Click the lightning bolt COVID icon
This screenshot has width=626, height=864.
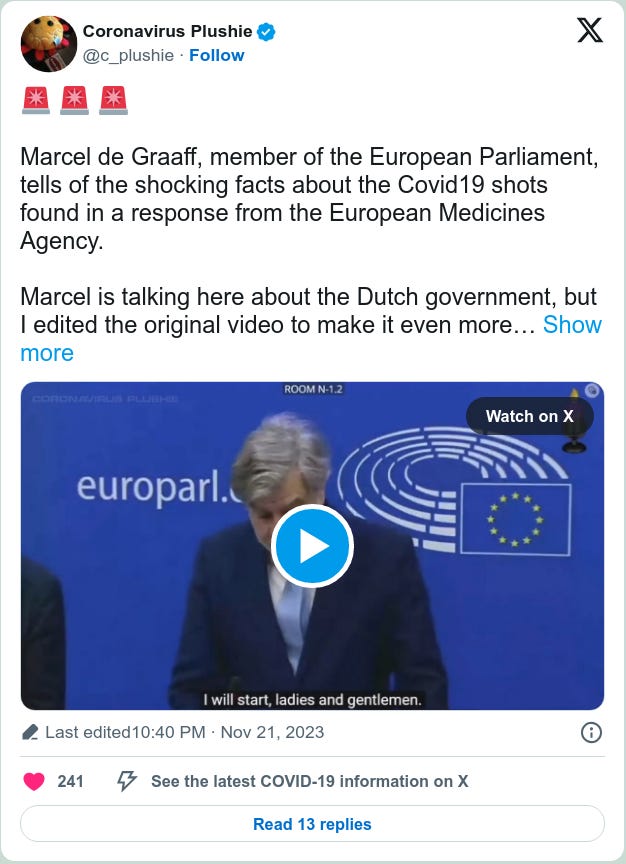(x=127, y=781)
